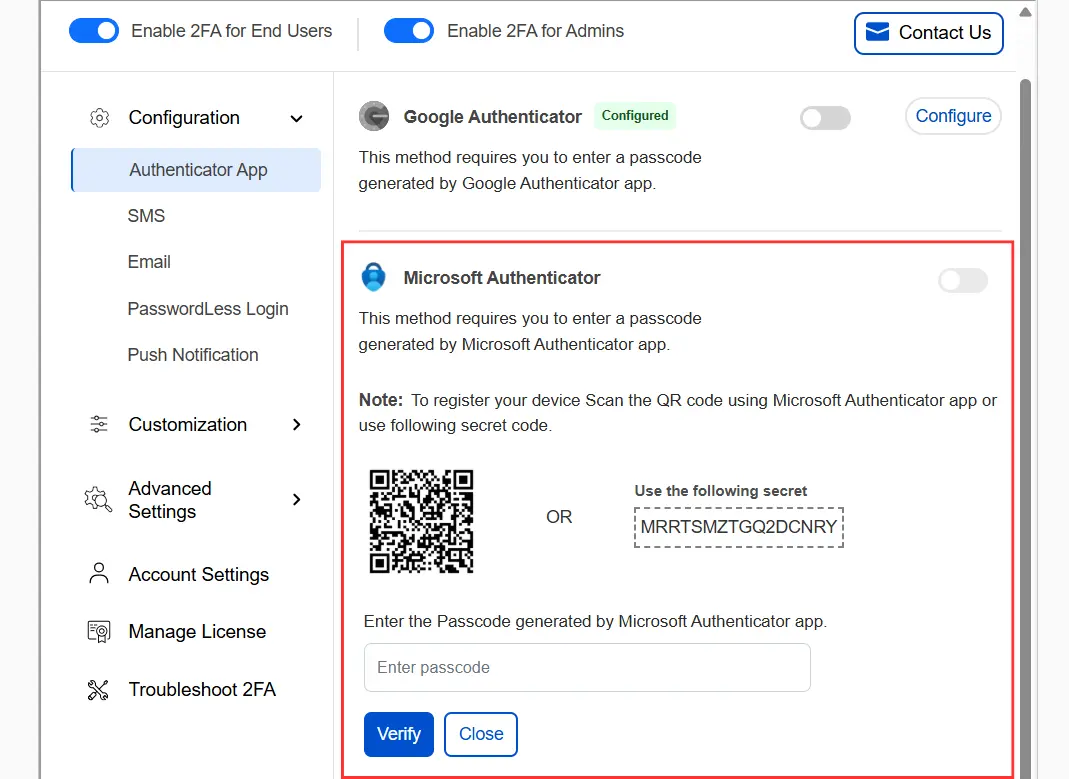The height and width of the screenshot is (779, 1069).
Task: Click the Microsoft Authenticator logo icon
Action: (x=373, y=277)
